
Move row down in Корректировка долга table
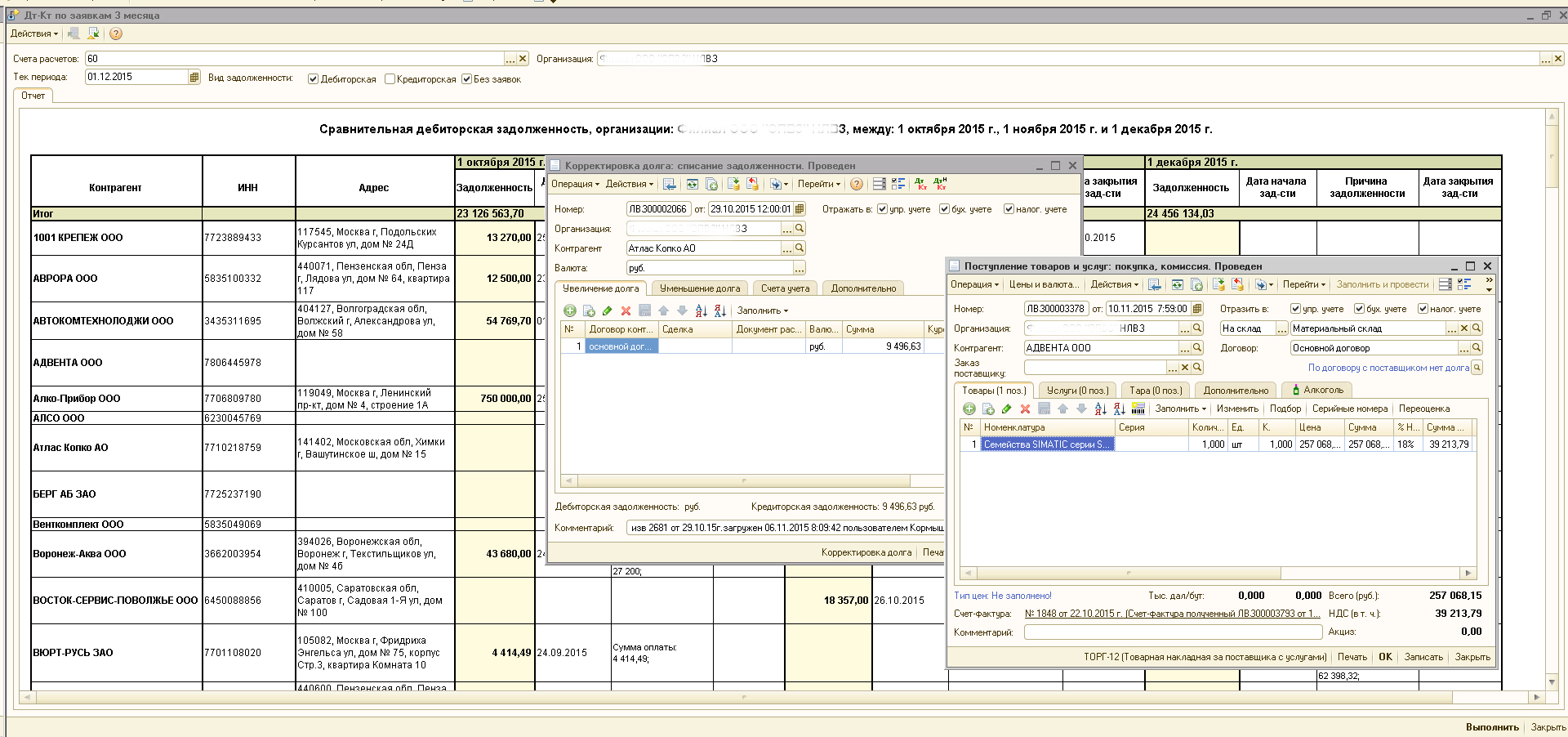(x=682, y=310)
